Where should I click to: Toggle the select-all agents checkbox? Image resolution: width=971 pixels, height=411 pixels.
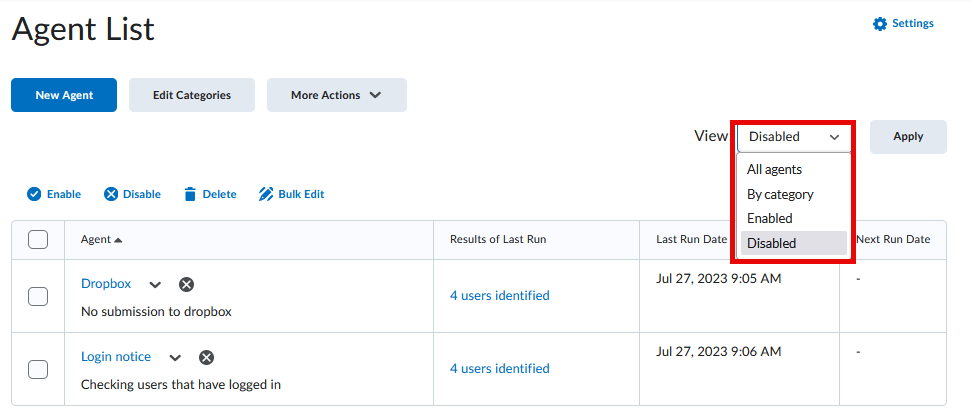38,240
